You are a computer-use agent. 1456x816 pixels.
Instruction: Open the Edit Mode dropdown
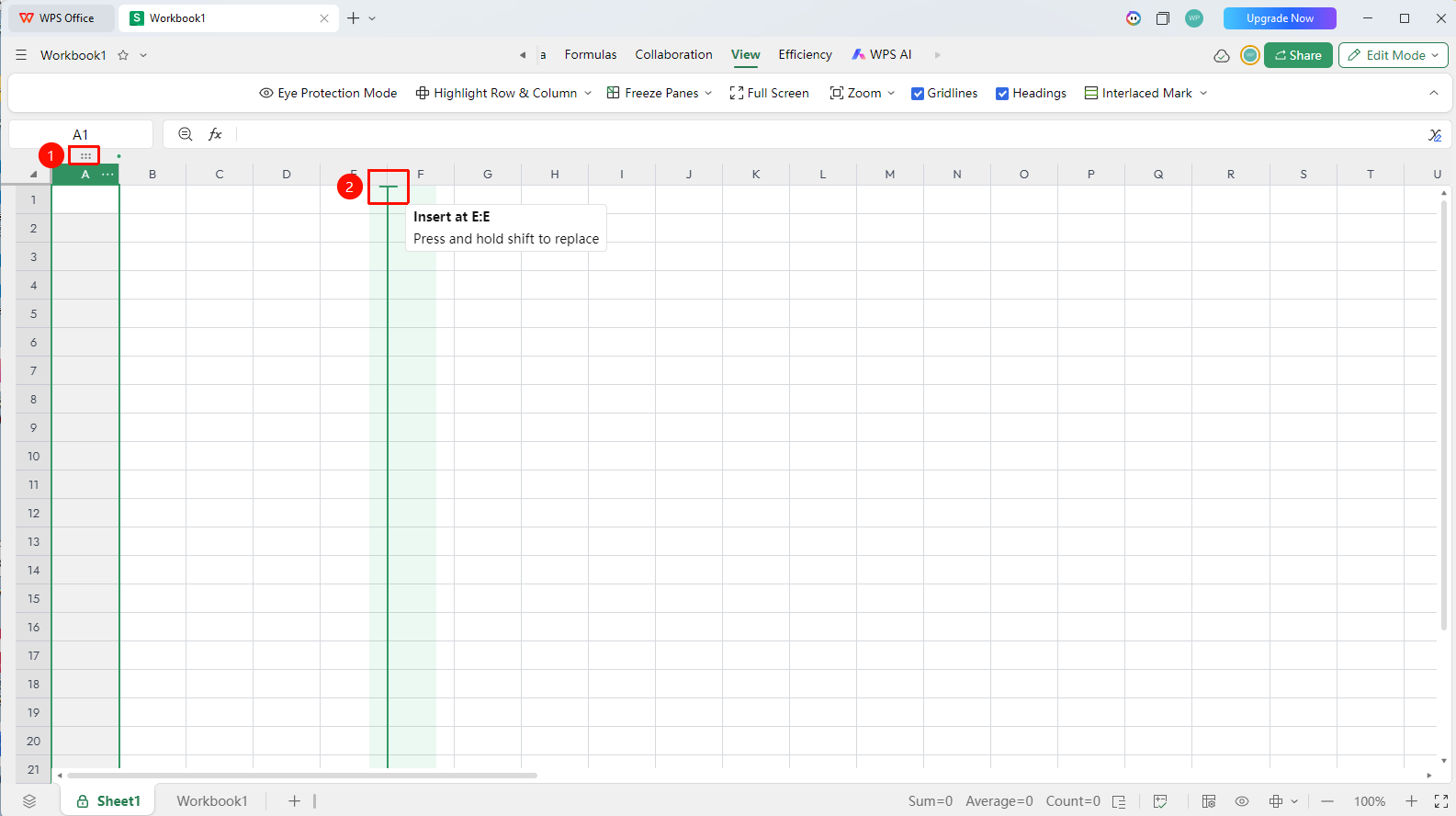coord(1394,55)
